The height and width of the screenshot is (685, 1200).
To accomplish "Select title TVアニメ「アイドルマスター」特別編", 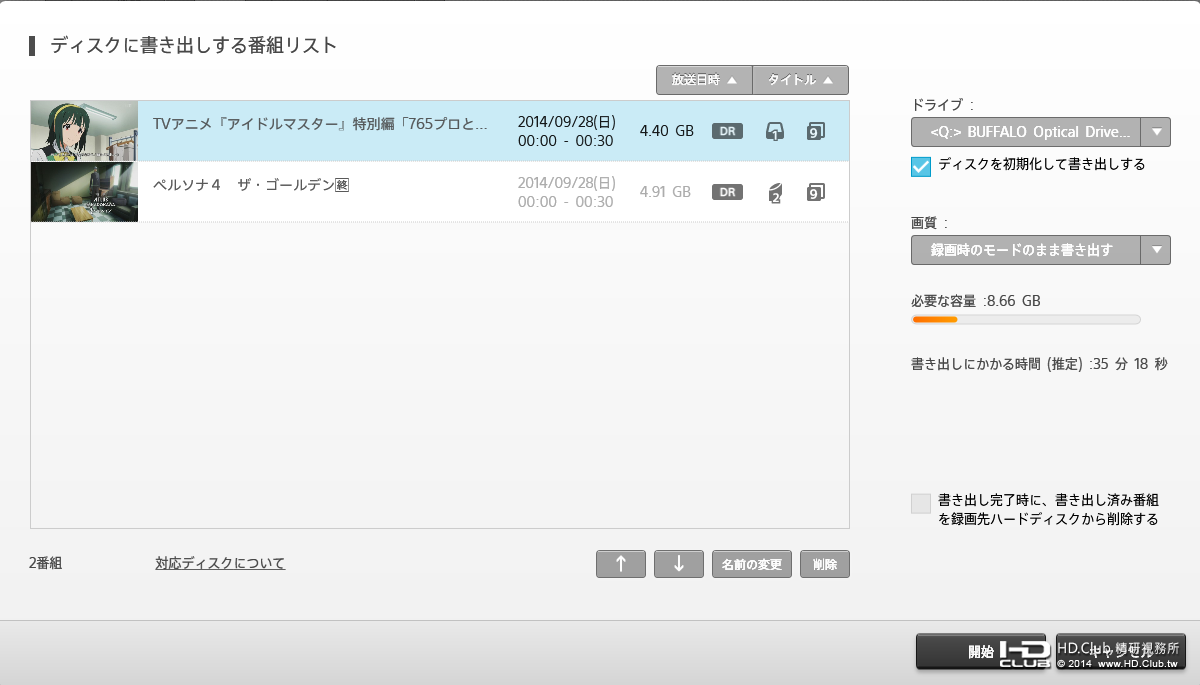I will pyautogui.click(x=320, y=125).
